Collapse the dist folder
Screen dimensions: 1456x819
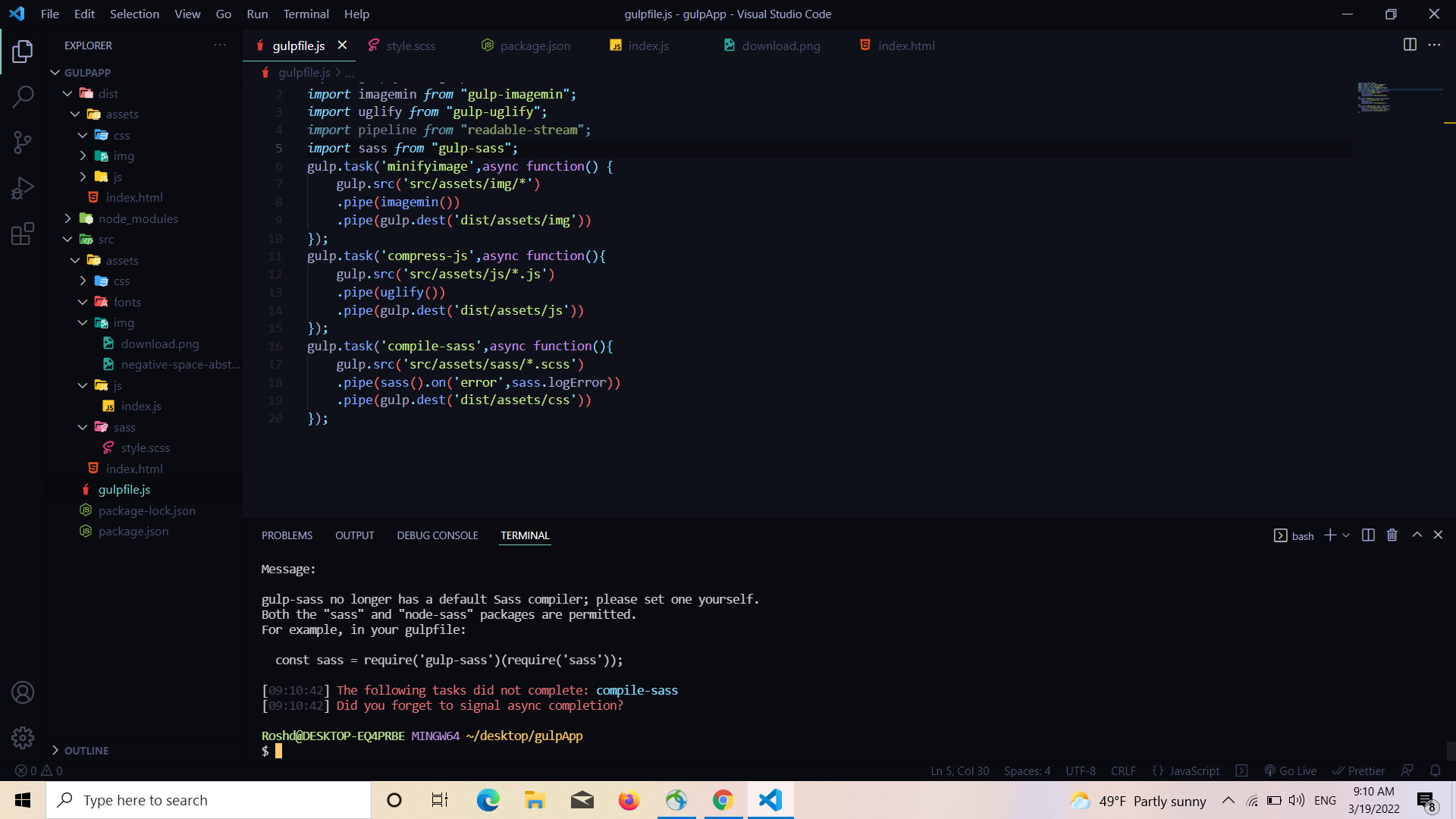[67, 93]
